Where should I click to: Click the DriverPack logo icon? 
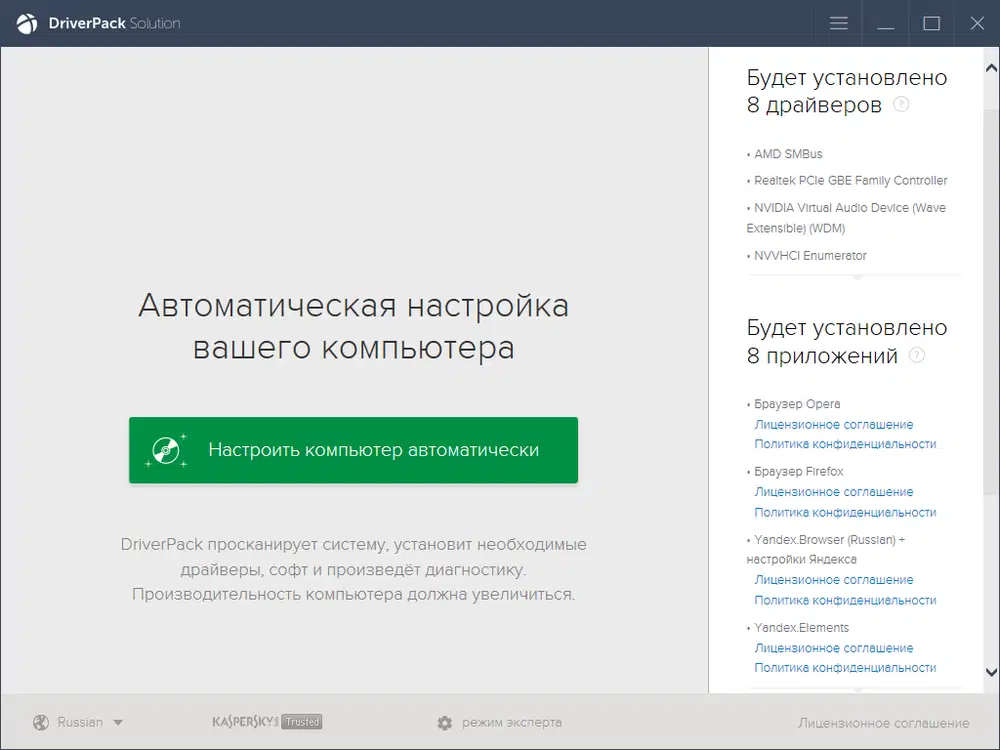tap(27, 24)
